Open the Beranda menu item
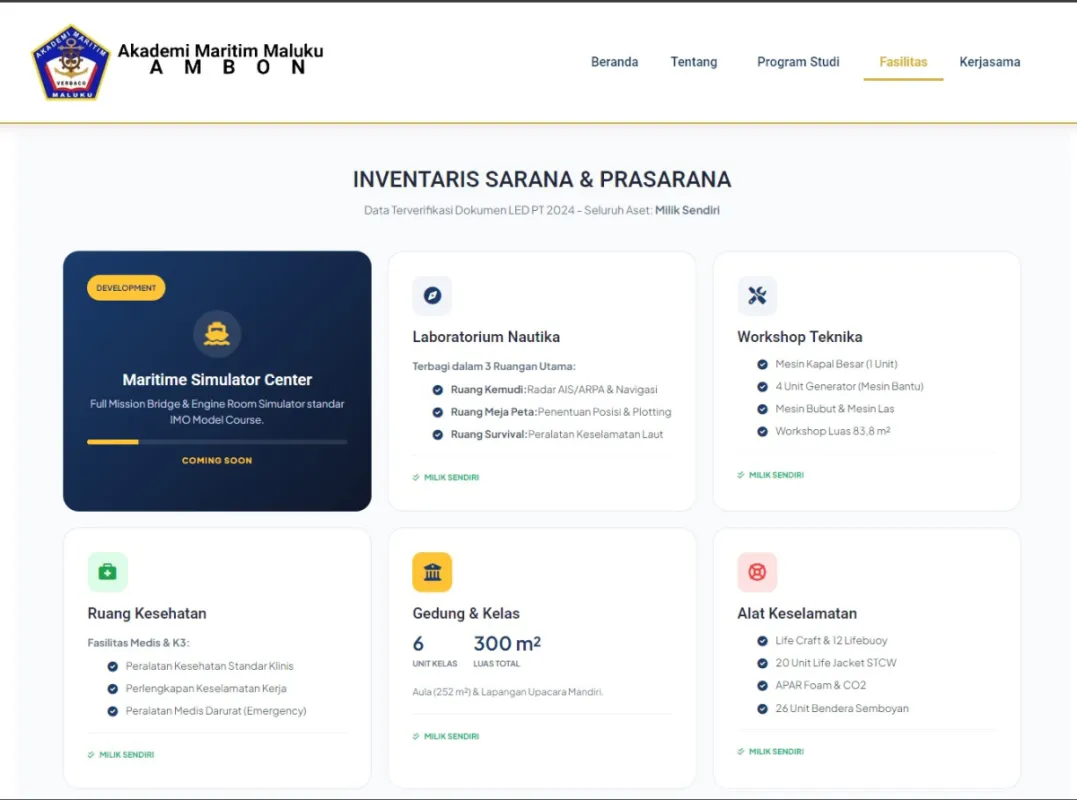This screenshot has height=800, width=1077. tap(614, 62)
